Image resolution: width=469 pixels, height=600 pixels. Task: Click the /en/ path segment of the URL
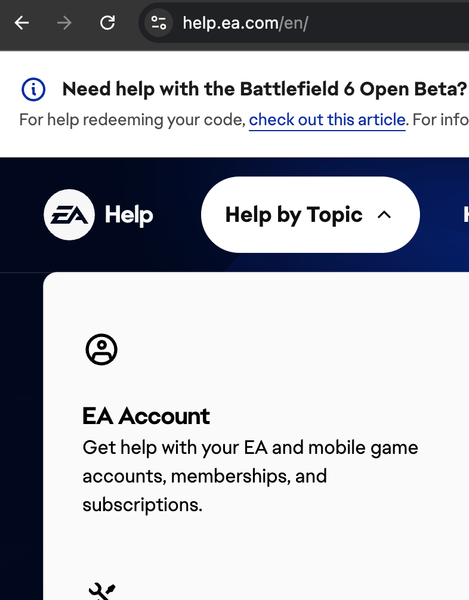pos(293,23)
